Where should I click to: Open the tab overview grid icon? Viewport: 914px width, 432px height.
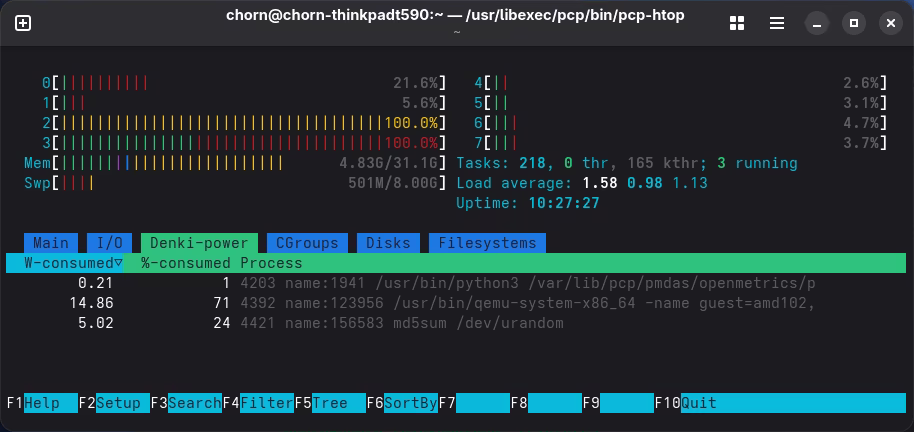pos(737,23)
